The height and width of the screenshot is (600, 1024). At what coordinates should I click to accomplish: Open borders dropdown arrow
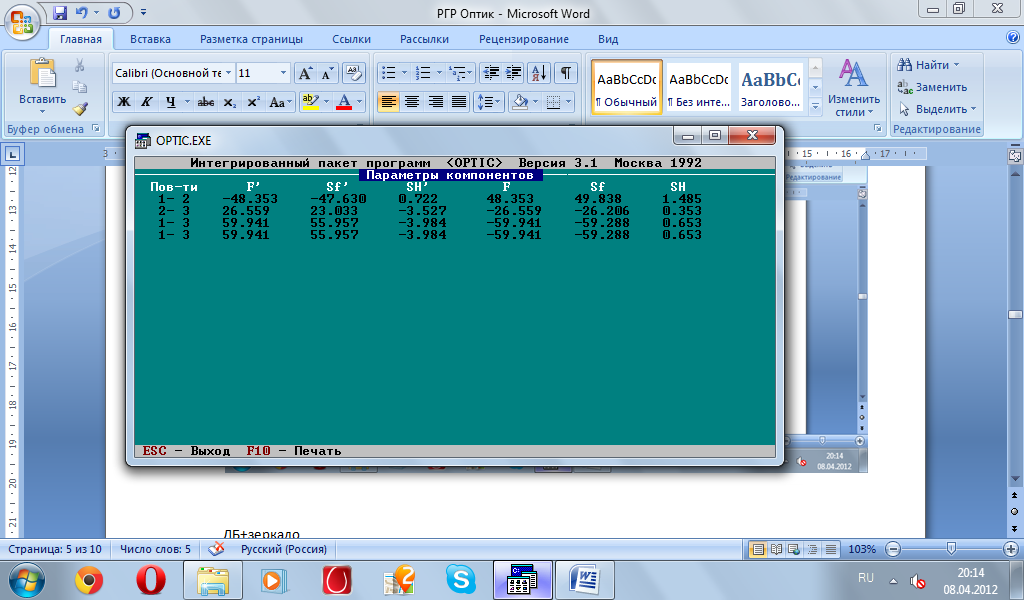point(568,102)
